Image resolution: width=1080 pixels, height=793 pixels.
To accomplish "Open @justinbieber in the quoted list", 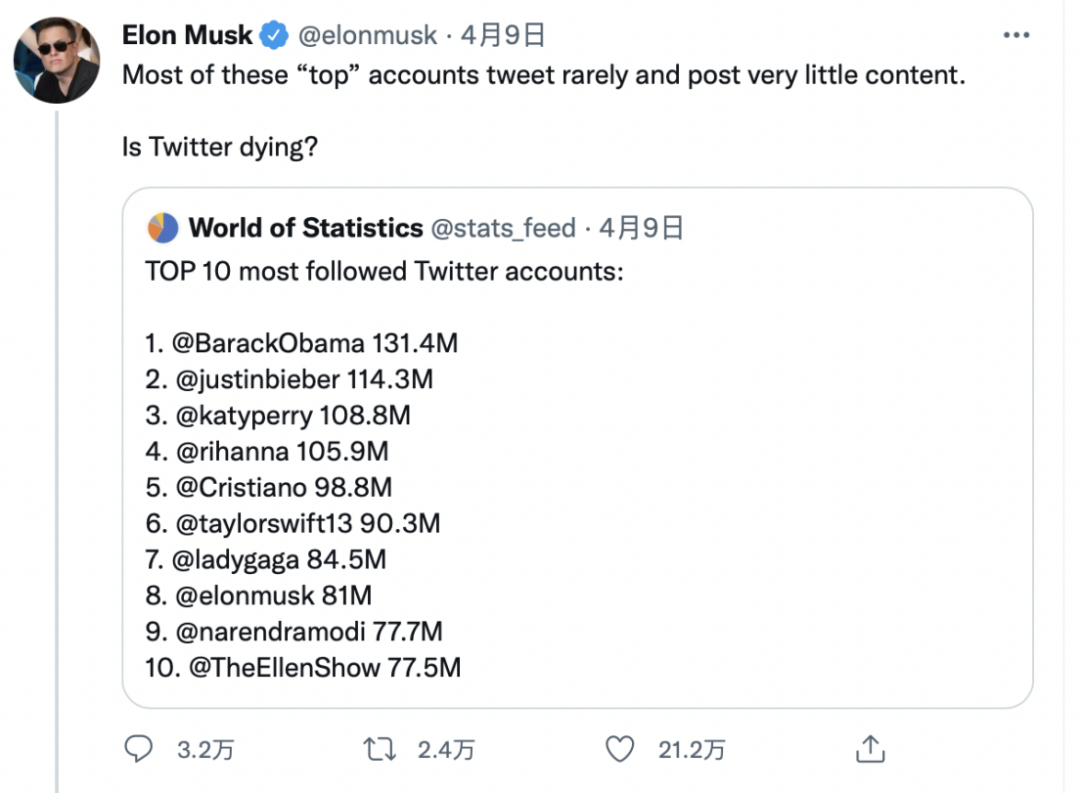I will click(258, 380).
